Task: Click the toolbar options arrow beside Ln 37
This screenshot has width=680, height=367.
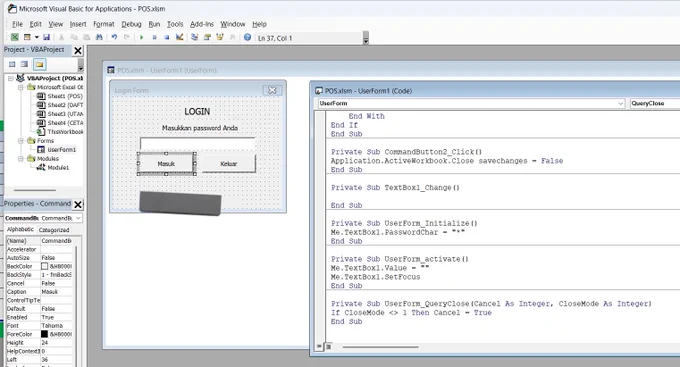Action: click(366, 39)
